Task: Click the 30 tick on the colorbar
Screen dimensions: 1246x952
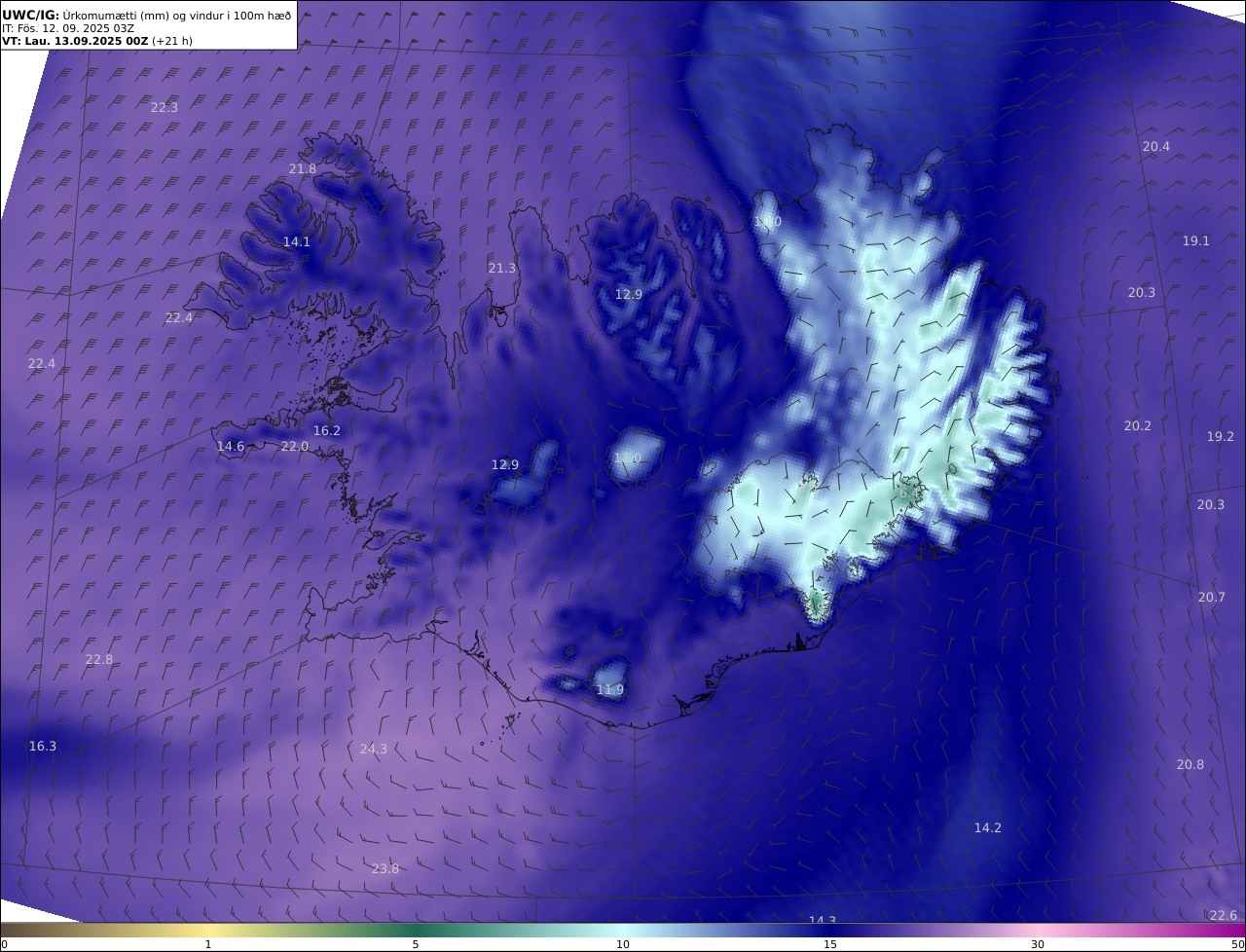Action: (1038, 944)
